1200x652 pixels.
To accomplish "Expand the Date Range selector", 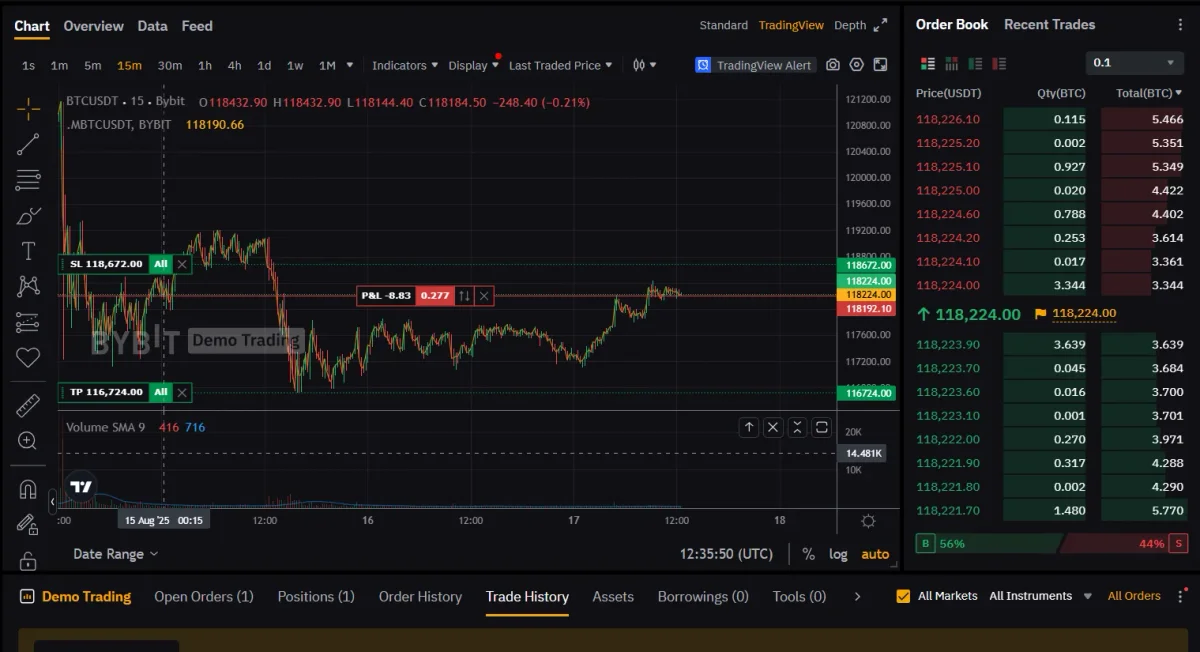I will 115,554.
